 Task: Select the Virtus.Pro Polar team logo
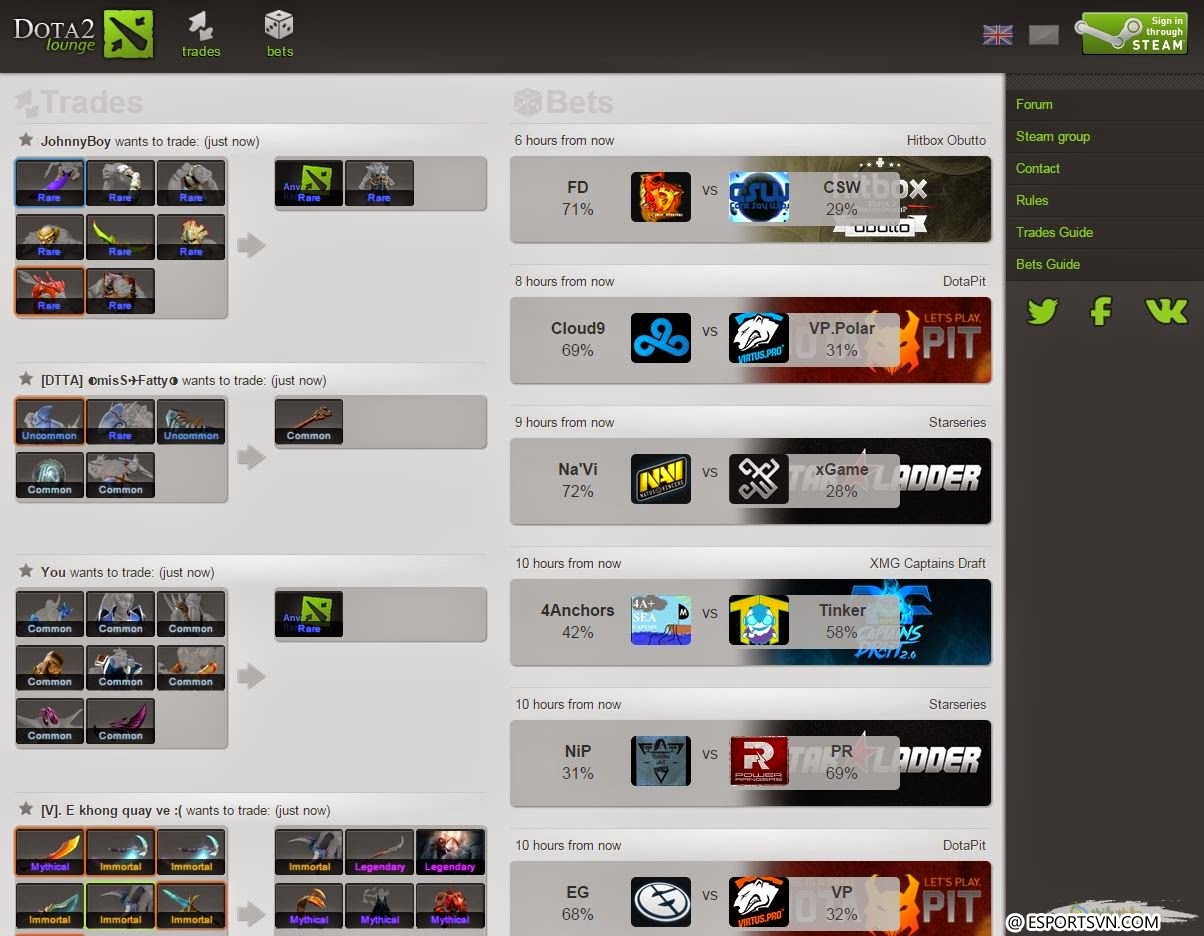click(759, 338)
